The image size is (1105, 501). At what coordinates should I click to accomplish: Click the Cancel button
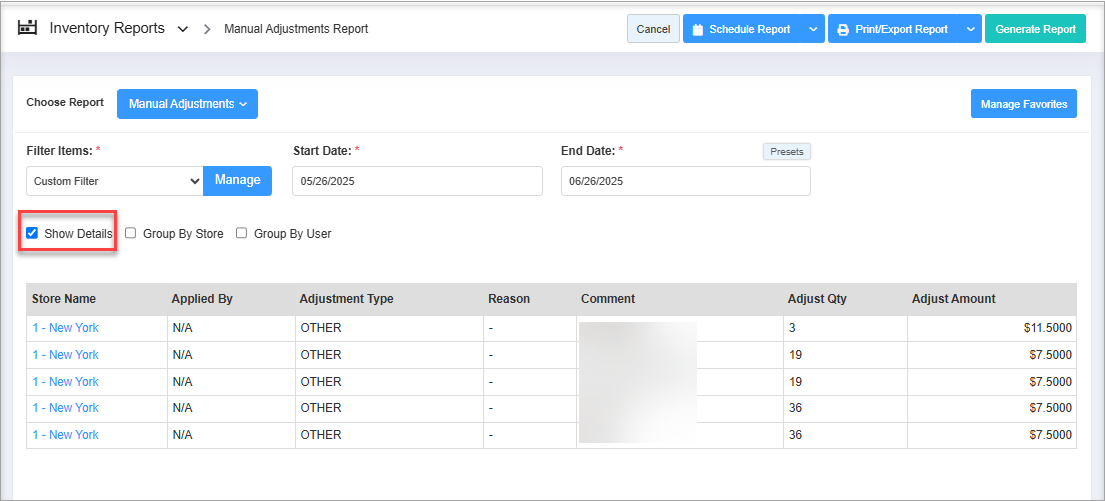click(x=653, y=30)
